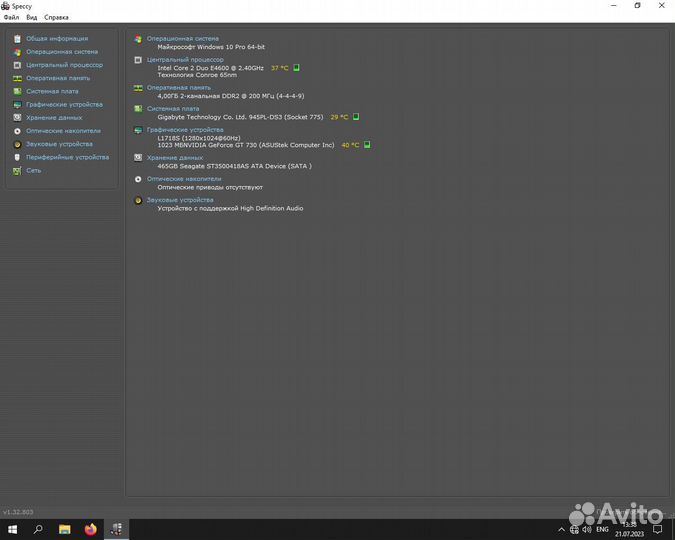
Task: Open the Файл menu
Action: coord(11,17)
